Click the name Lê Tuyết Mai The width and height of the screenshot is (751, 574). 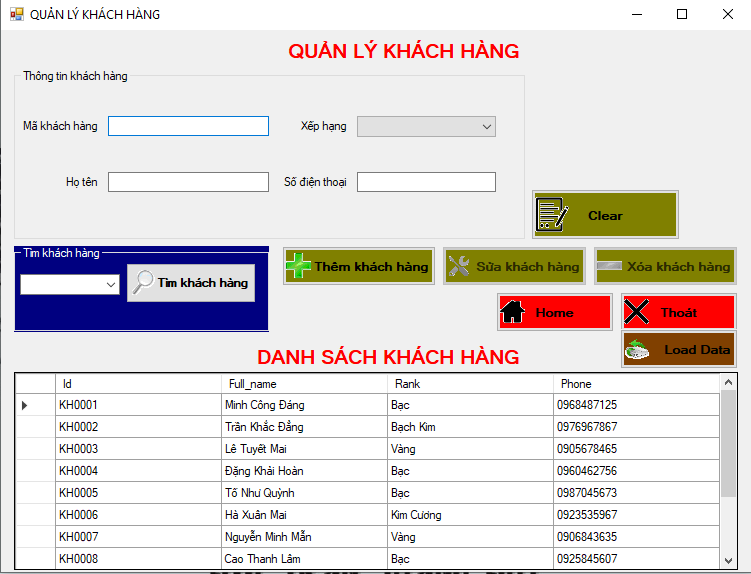point(256,448)
